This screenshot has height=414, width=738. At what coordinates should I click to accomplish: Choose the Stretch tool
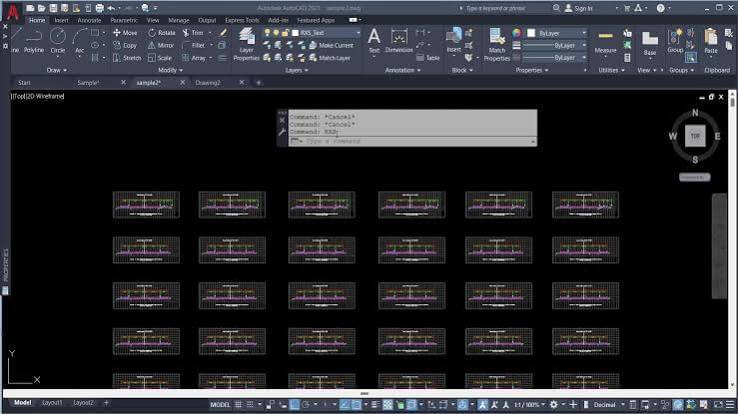coord(127,58)
